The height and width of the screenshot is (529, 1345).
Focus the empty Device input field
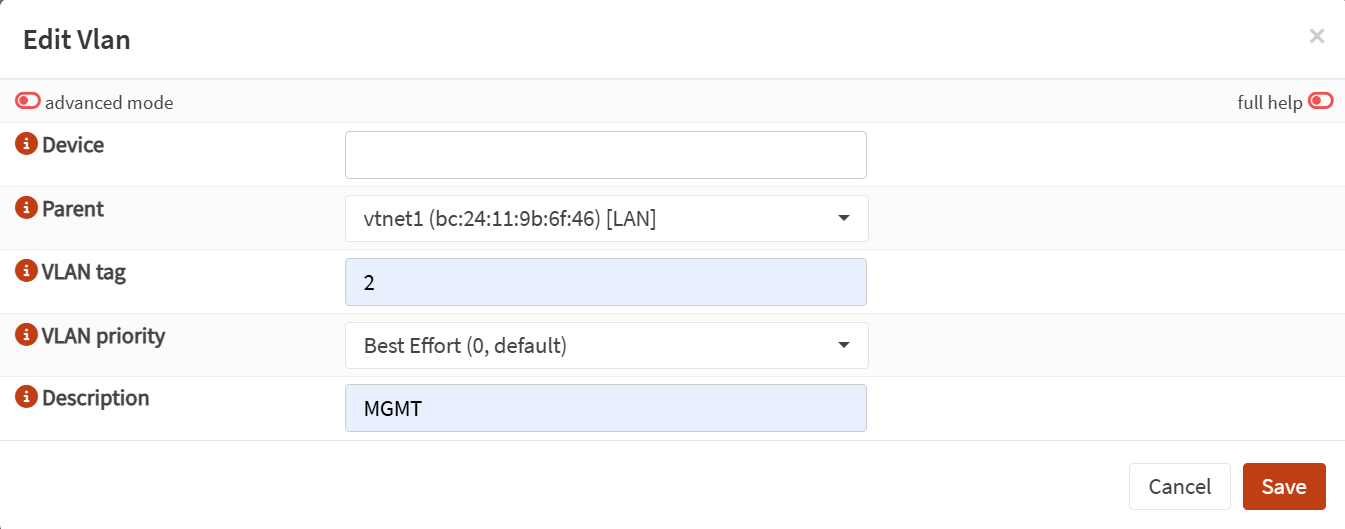coord(606,155)
